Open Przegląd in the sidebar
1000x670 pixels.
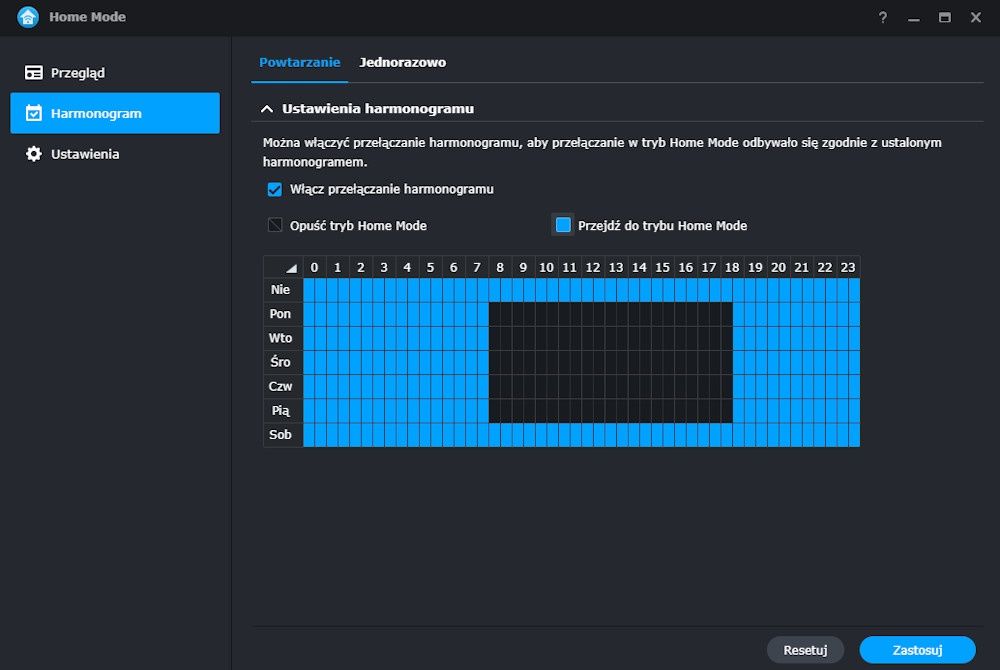(x=115, y=73)
